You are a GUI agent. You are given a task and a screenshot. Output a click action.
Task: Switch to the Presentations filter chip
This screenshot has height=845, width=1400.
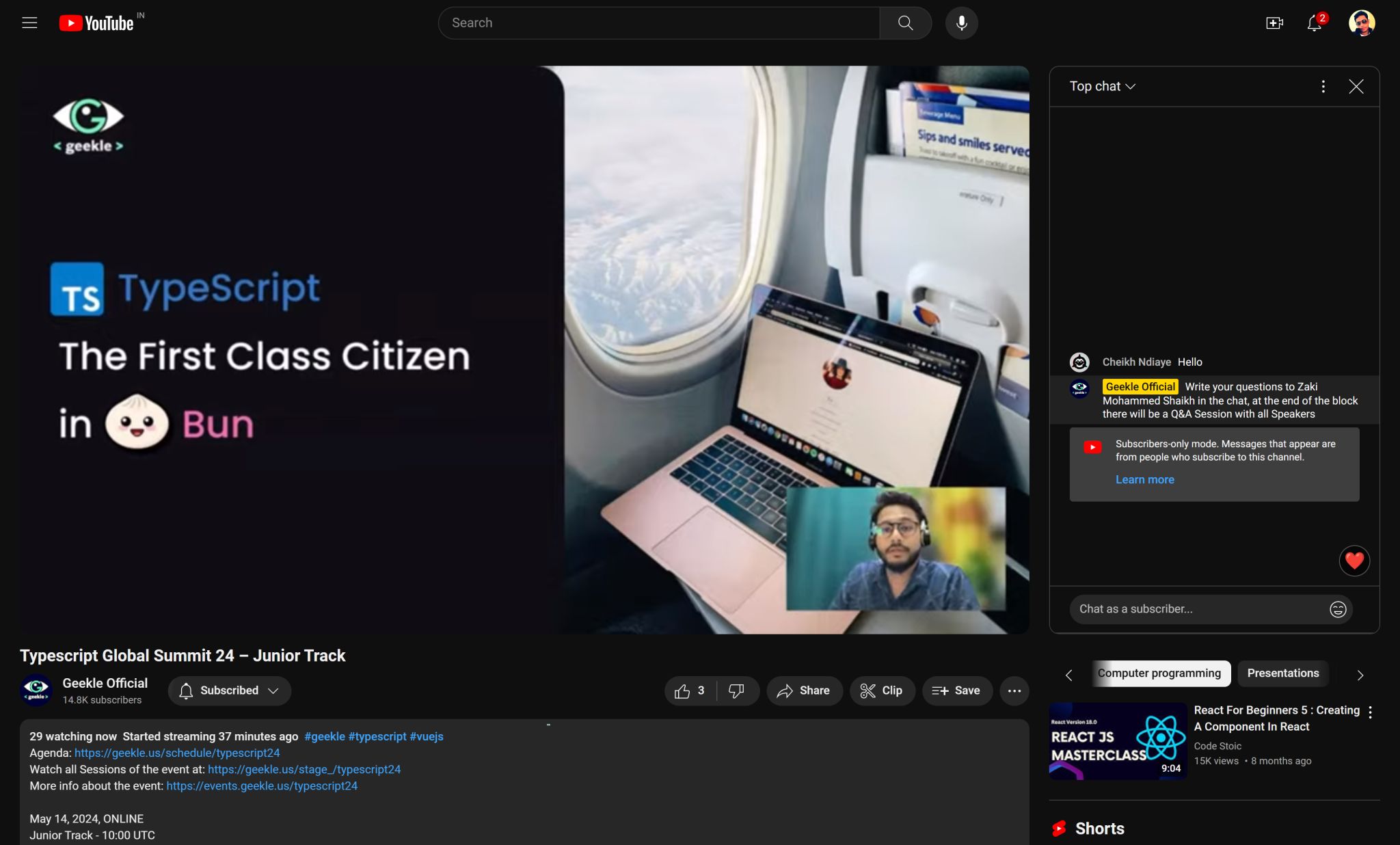click(x=1282, y=673)
